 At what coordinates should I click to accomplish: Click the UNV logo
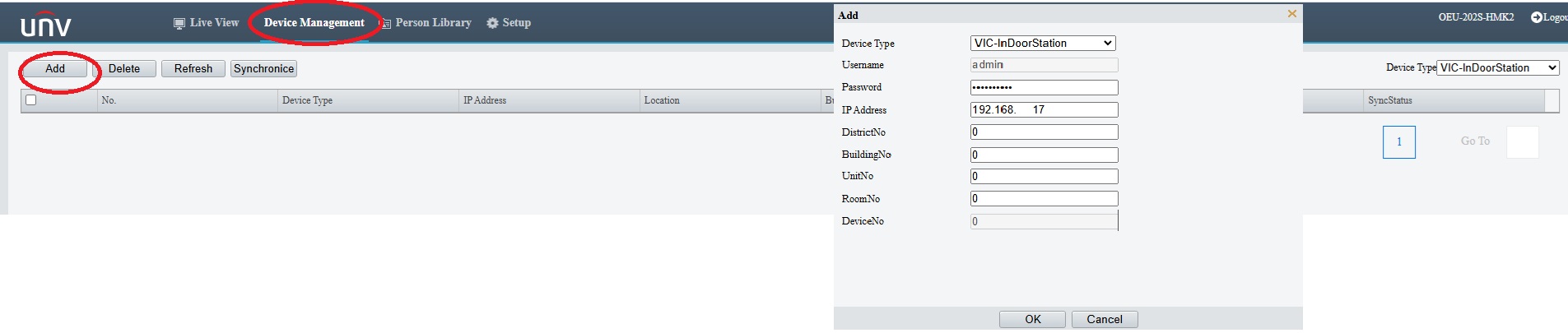(46, 25)
